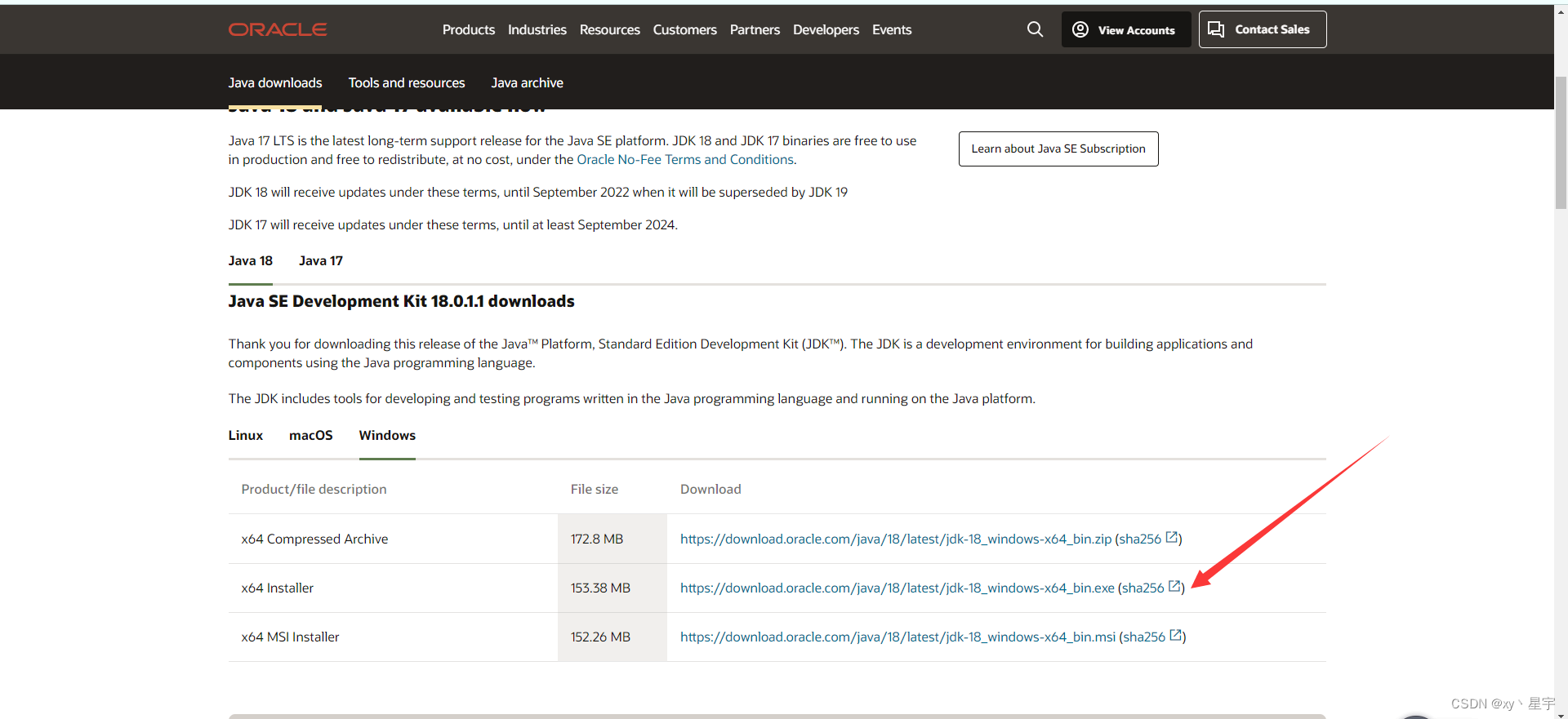Open sha256 external link icon for msi installer
This screenshot has width=1568, height=719.
point(1176,636)
